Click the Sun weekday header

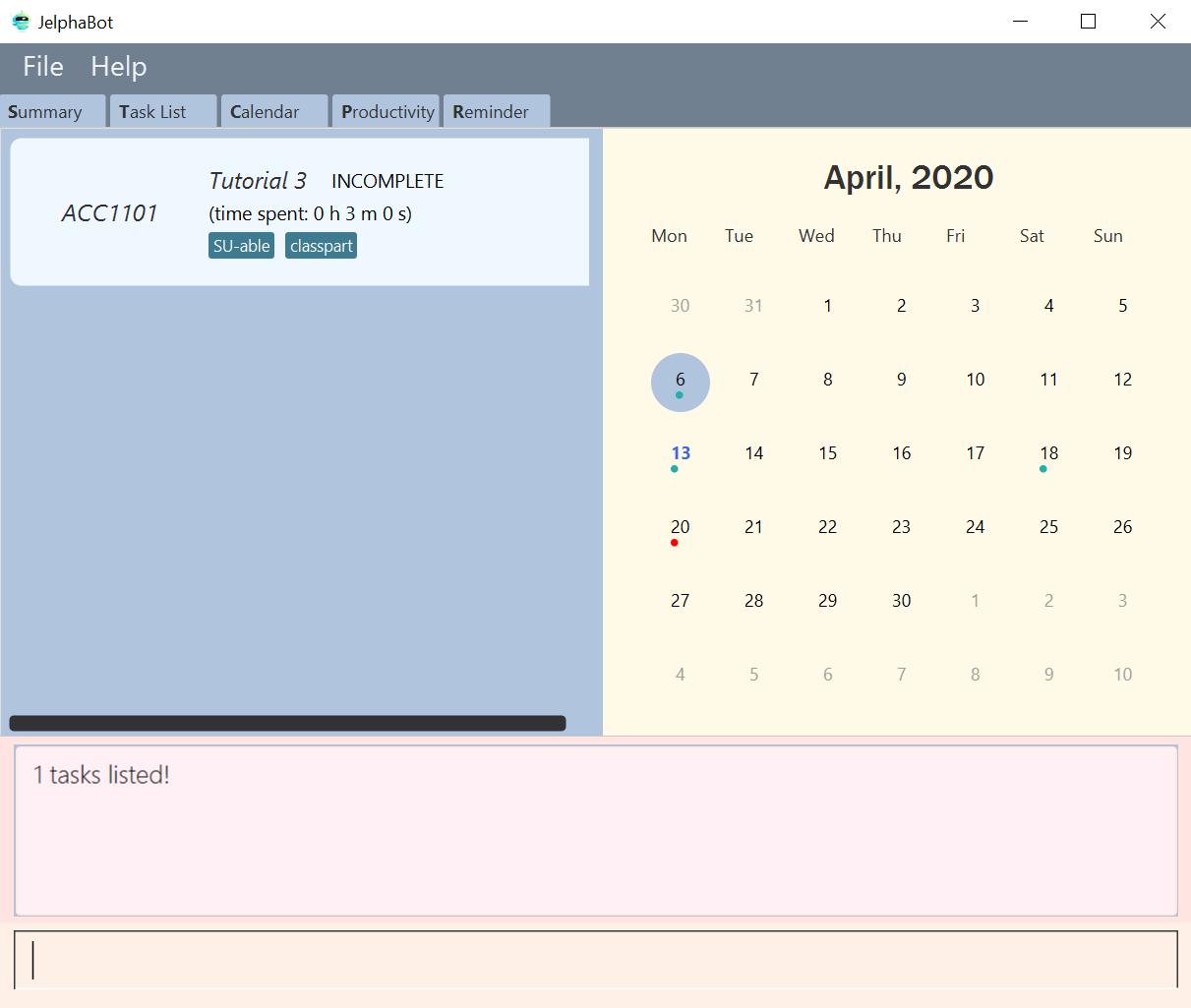click(x=1107, y=236)
